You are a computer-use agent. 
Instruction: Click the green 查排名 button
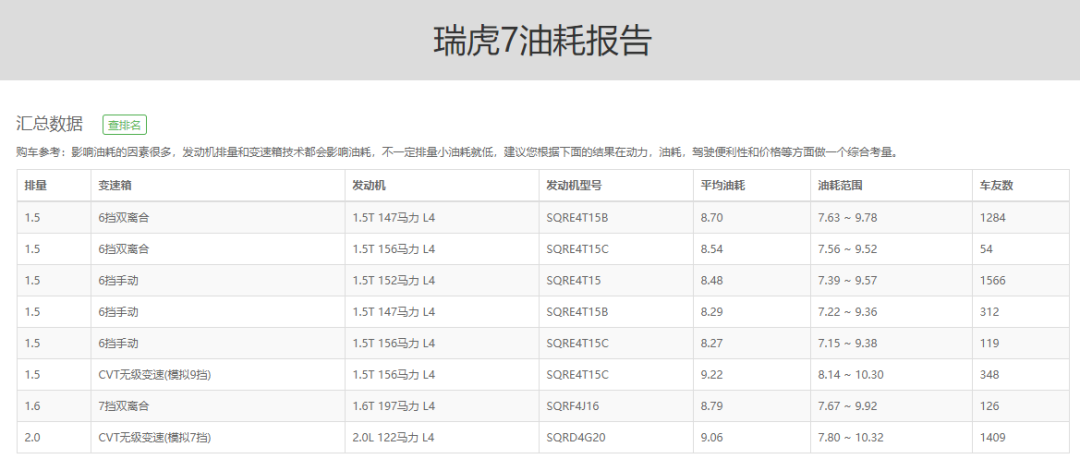[x=125, y=125]
